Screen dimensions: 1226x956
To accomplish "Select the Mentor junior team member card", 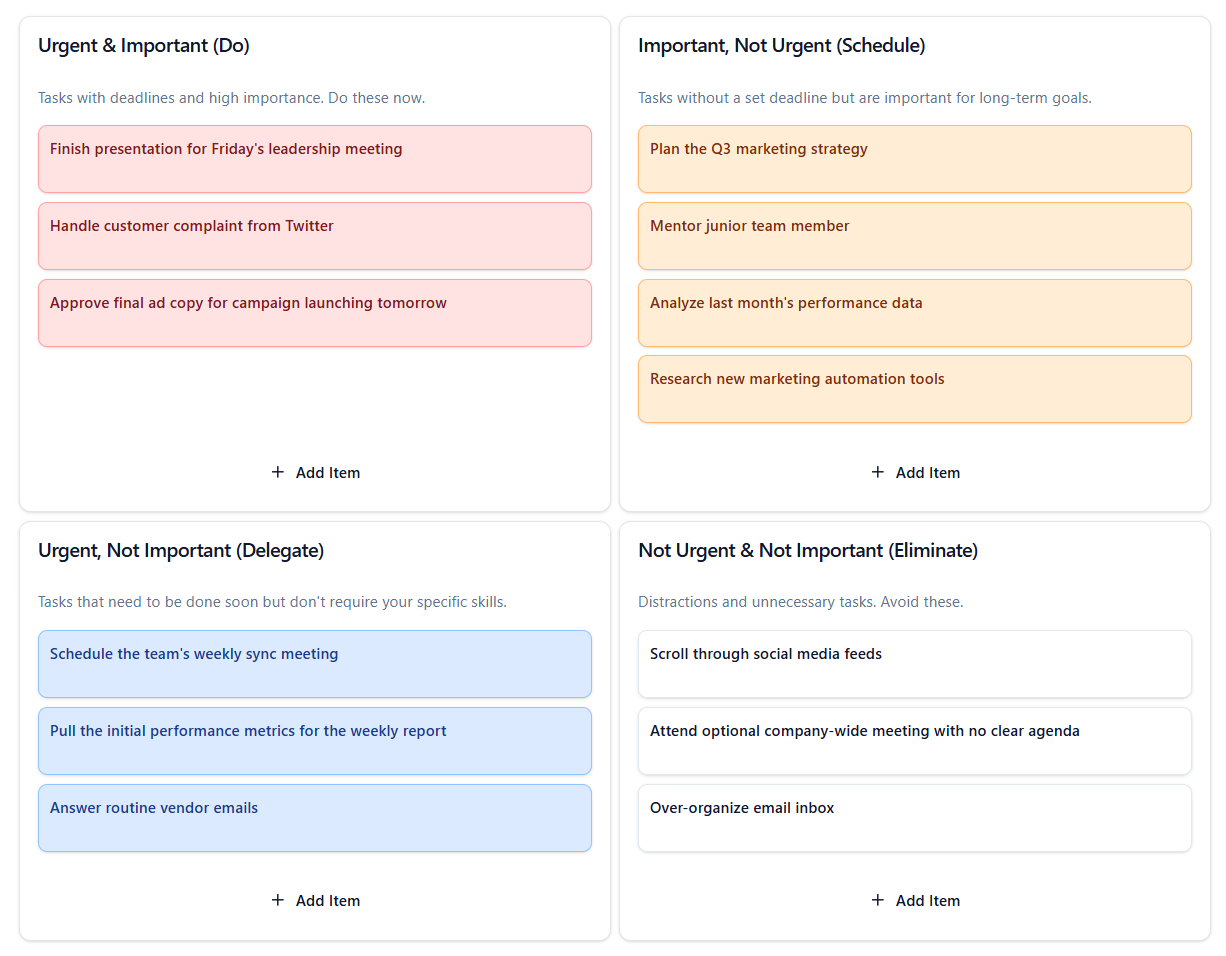I will 914,236.
